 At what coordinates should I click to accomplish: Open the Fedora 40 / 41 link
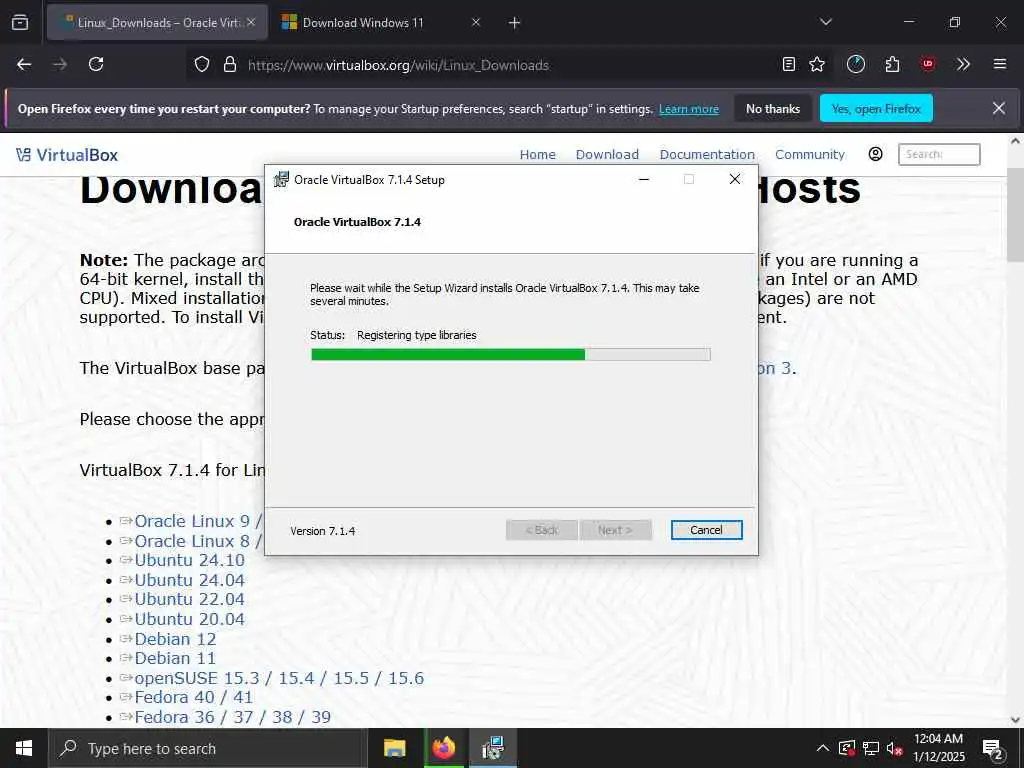(x=193, y=697)
